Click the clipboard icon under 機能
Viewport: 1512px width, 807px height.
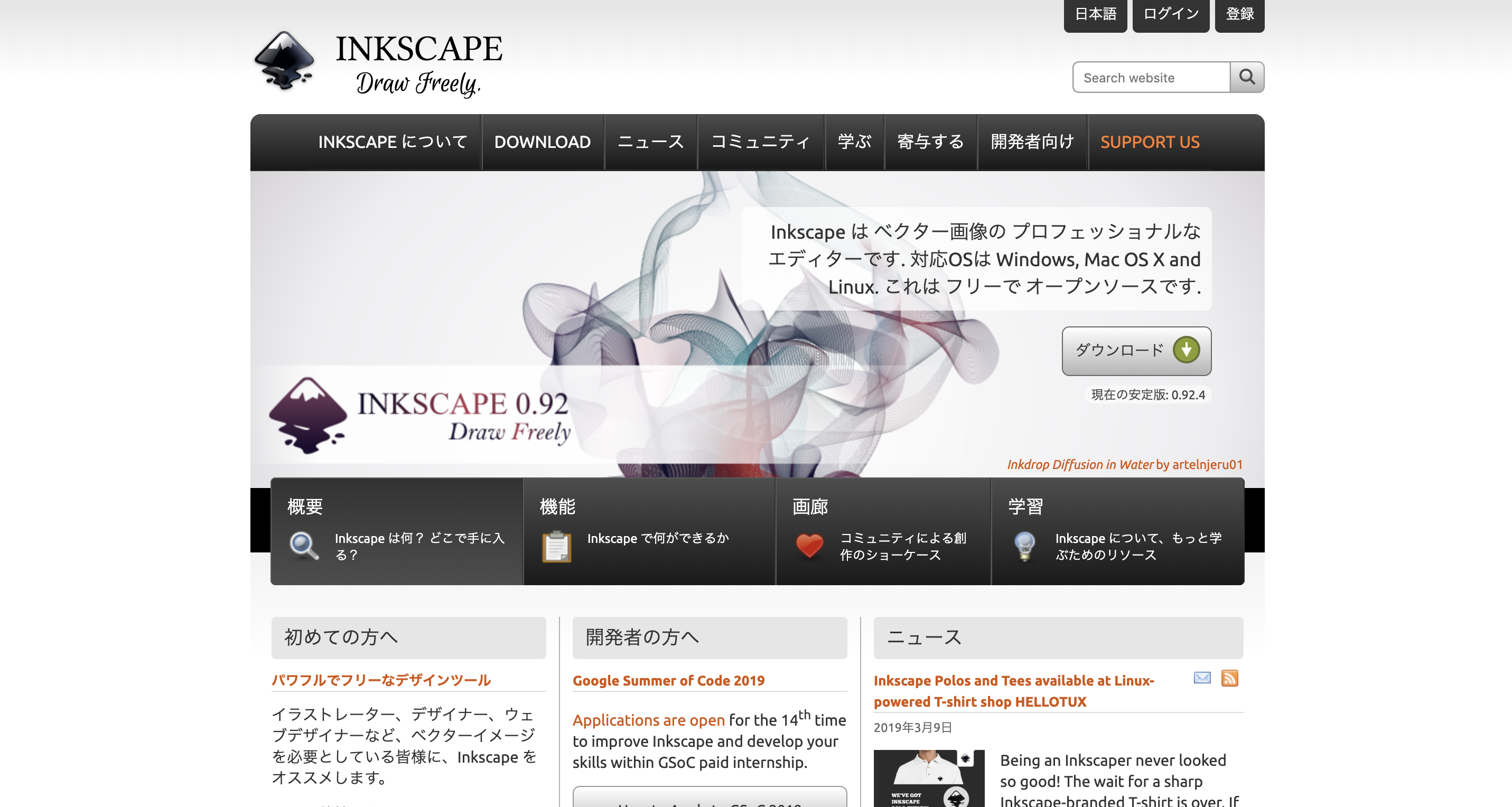[x=556, y=547]
